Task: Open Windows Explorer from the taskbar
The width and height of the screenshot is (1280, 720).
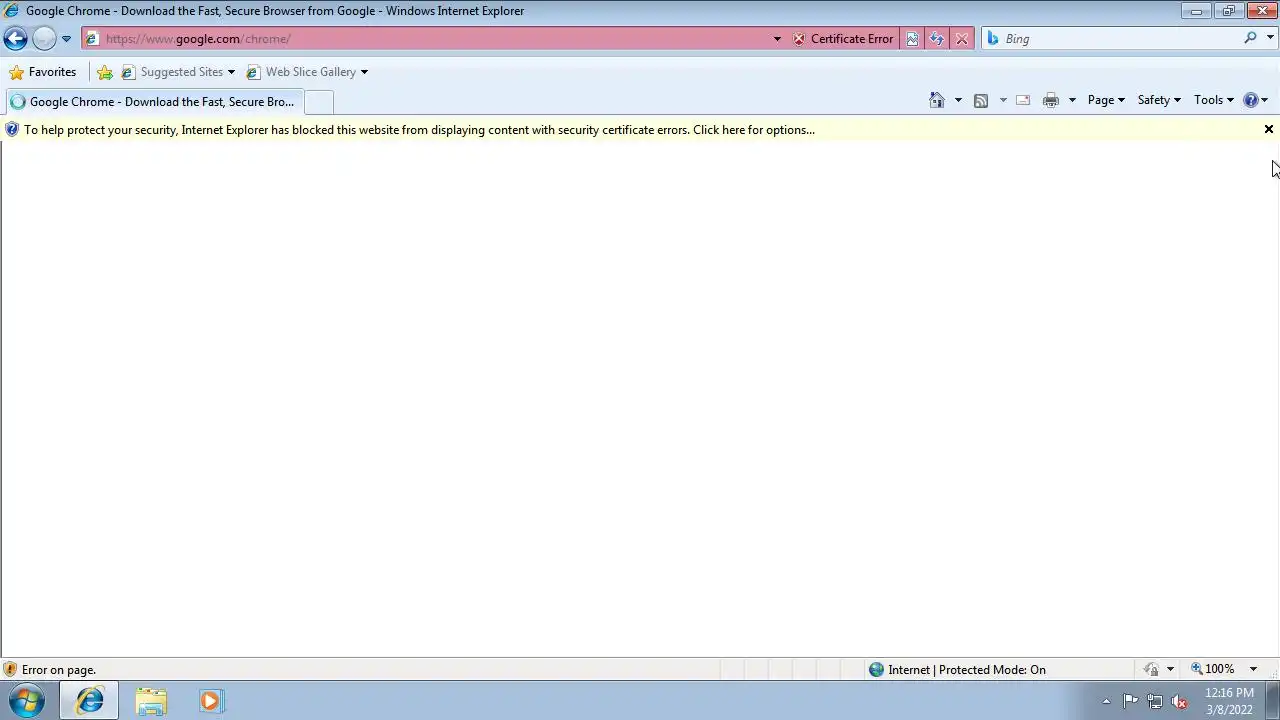Action: (151, 701)
